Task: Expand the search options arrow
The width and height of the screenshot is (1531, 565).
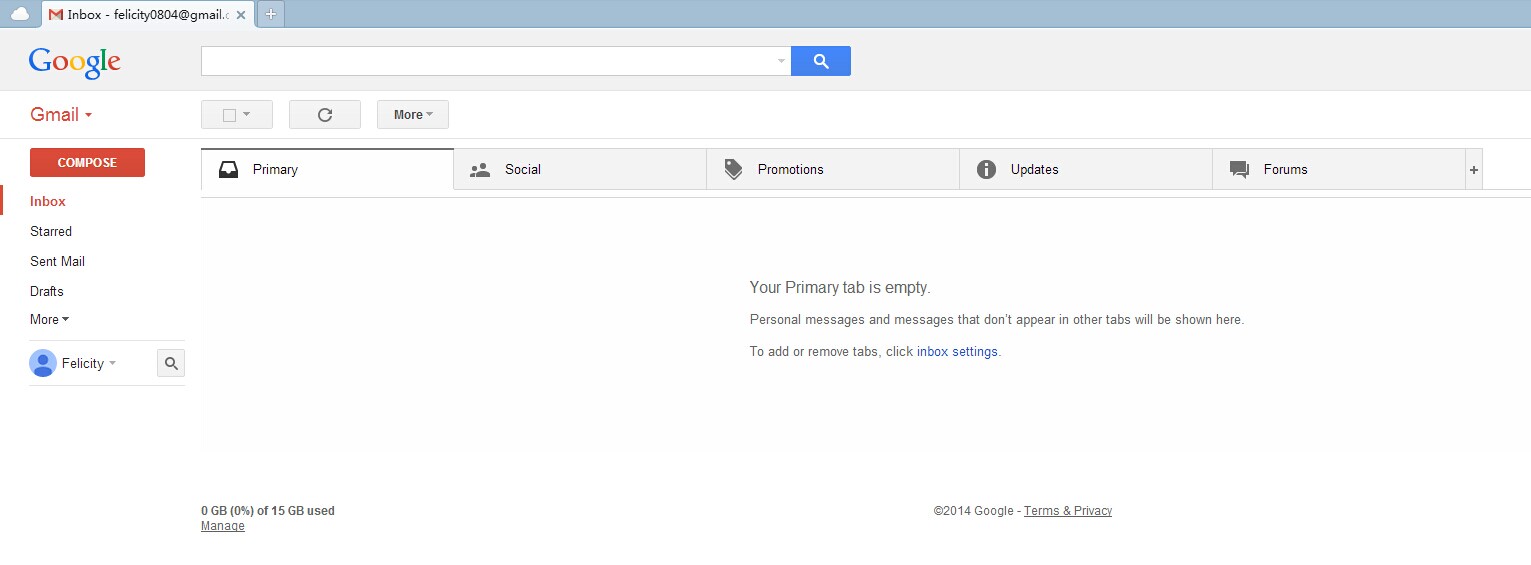Action: [x=781, y=61]
